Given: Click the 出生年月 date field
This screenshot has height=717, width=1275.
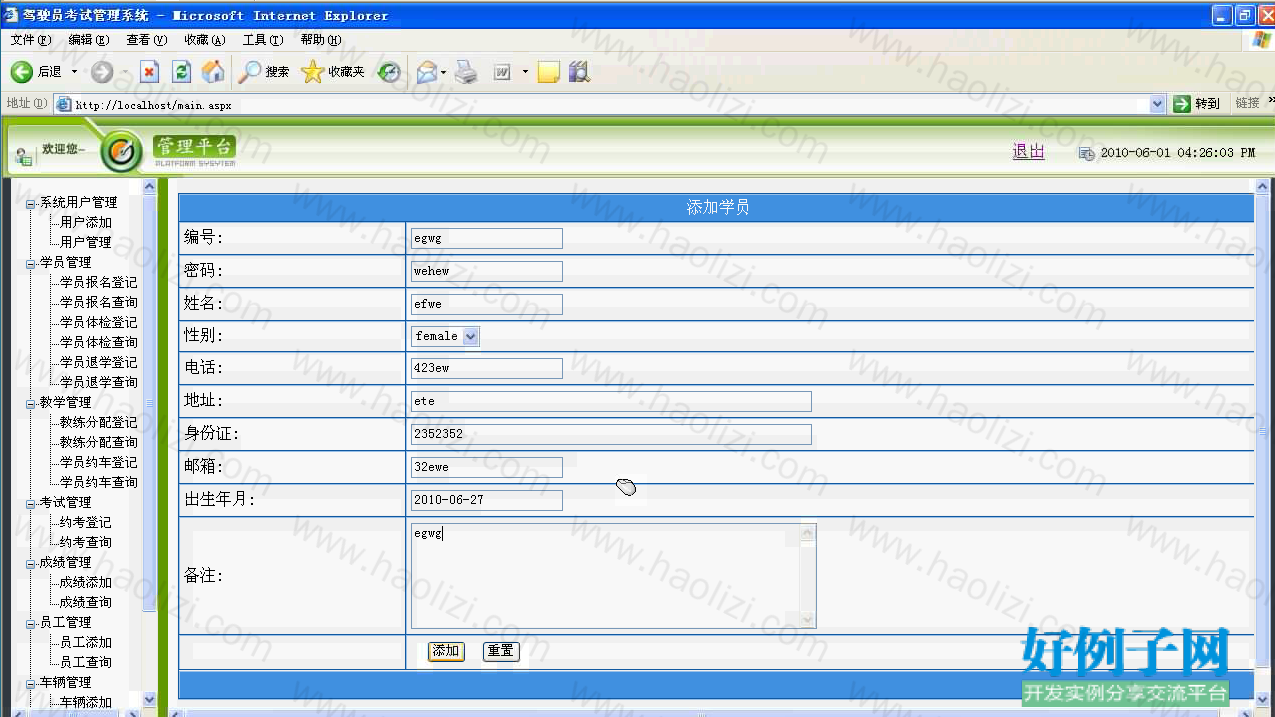Looking at the screenshot, I should pos(486,500).
